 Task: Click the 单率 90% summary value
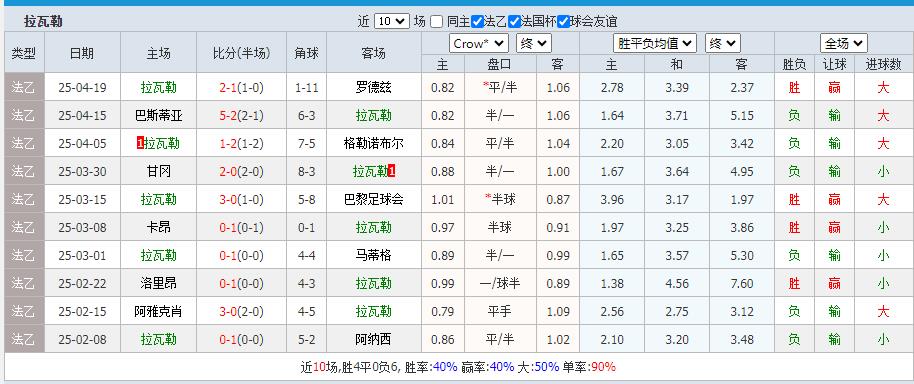[603, 367]
